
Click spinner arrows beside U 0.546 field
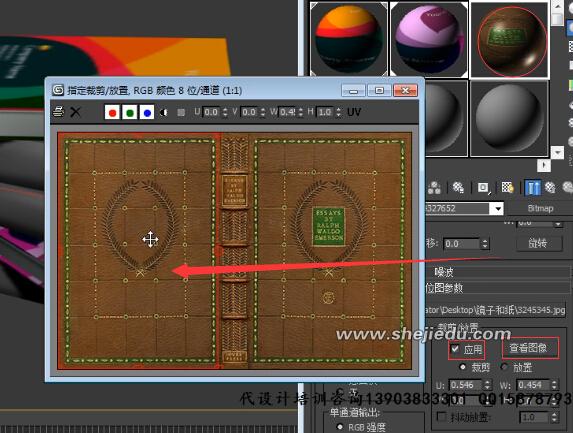[x=487, y=385]
